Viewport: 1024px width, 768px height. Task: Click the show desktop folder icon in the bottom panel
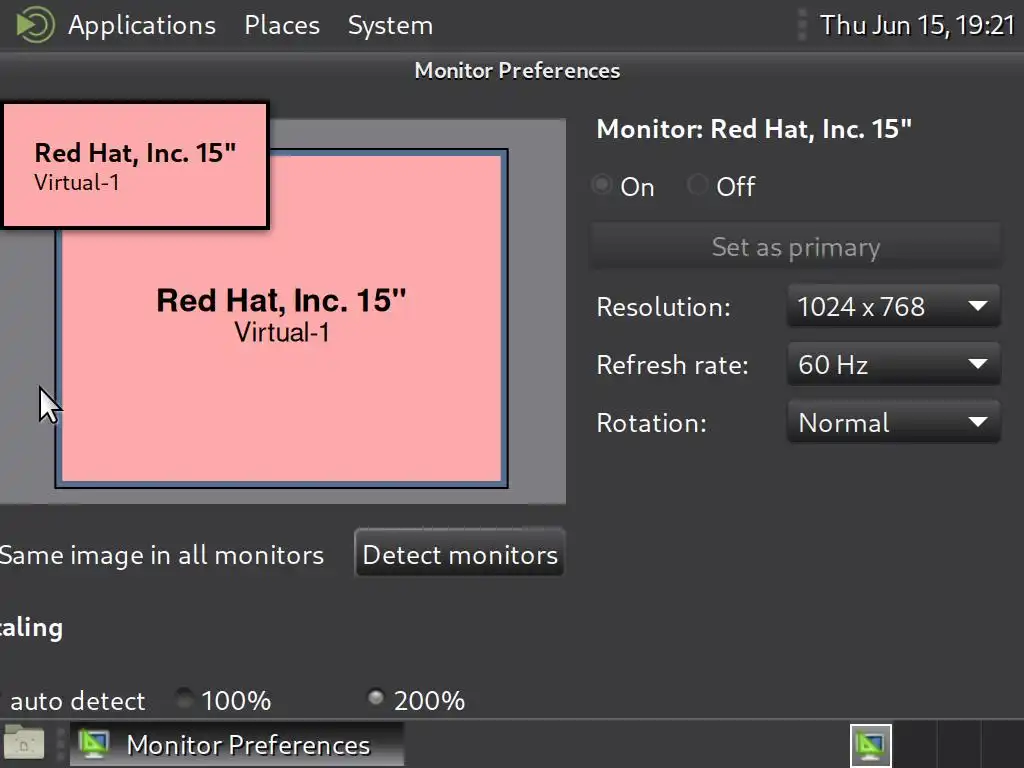(24, 744)
